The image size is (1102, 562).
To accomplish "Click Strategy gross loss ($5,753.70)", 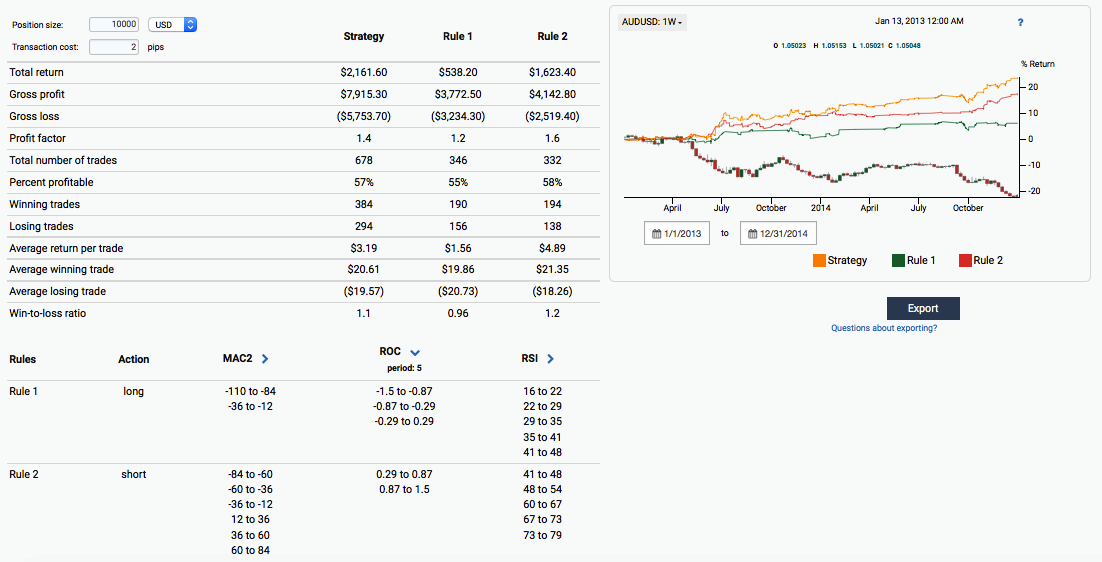I will tap(363, 116).
